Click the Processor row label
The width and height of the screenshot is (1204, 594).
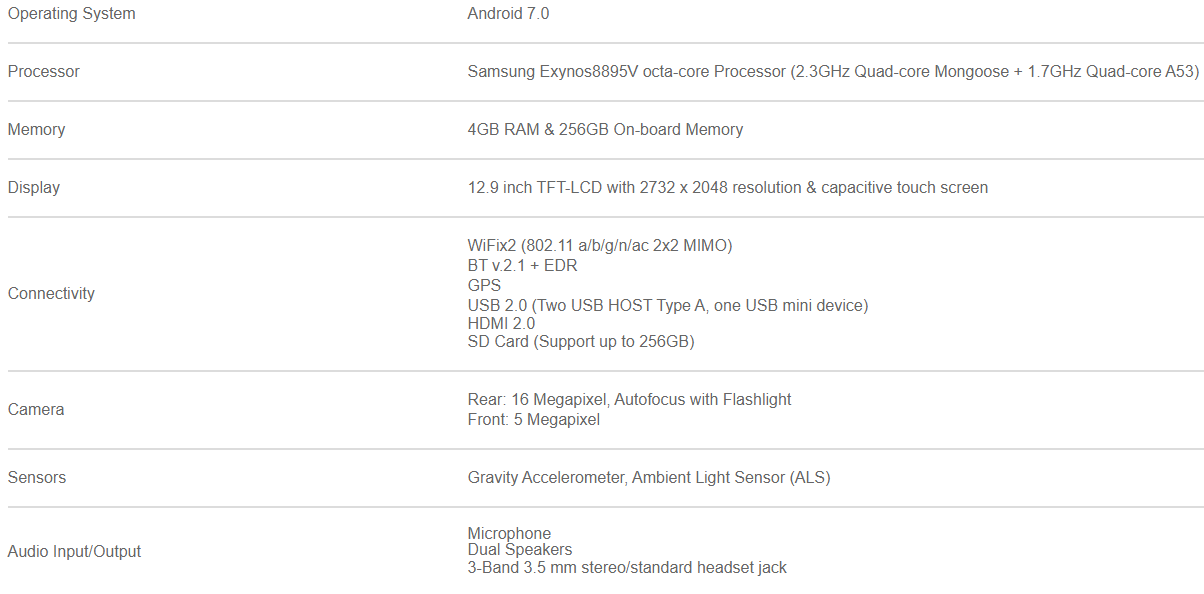44,72
